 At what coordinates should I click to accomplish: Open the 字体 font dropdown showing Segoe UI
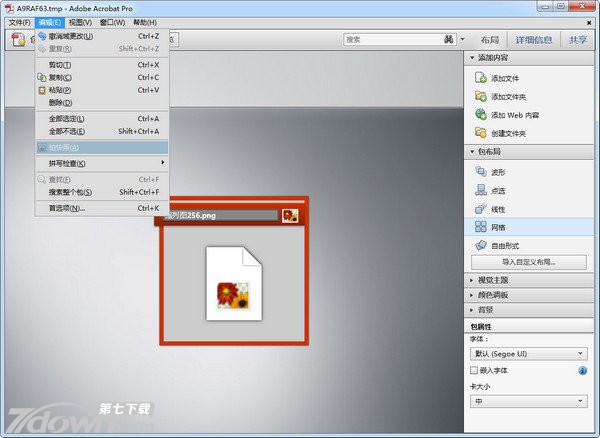pos(529,354)
